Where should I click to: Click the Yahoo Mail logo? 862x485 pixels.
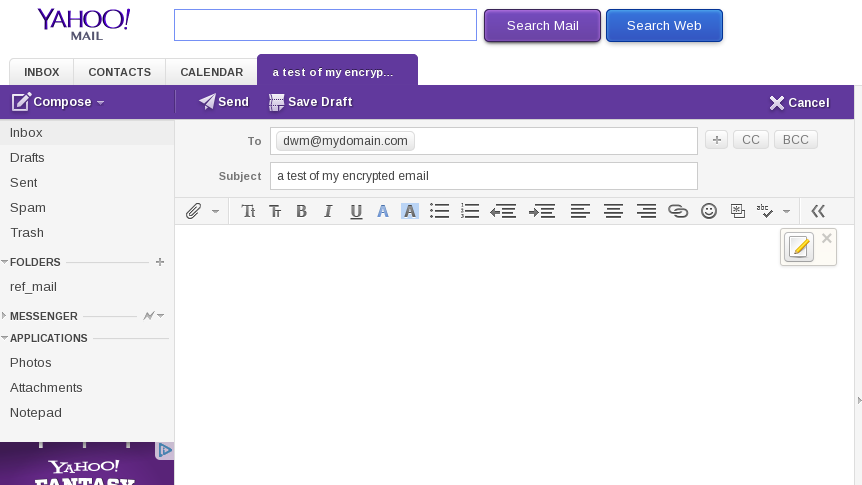pyautogui.click(x=84, y=24)
